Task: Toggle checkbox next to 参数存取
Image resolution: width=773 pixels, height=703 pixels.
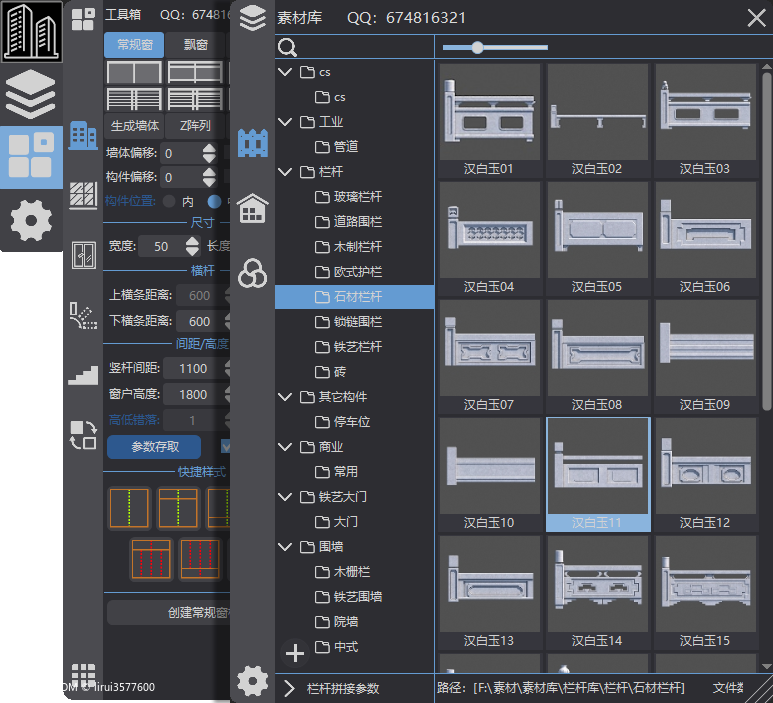Action: [x=225, y=447]
